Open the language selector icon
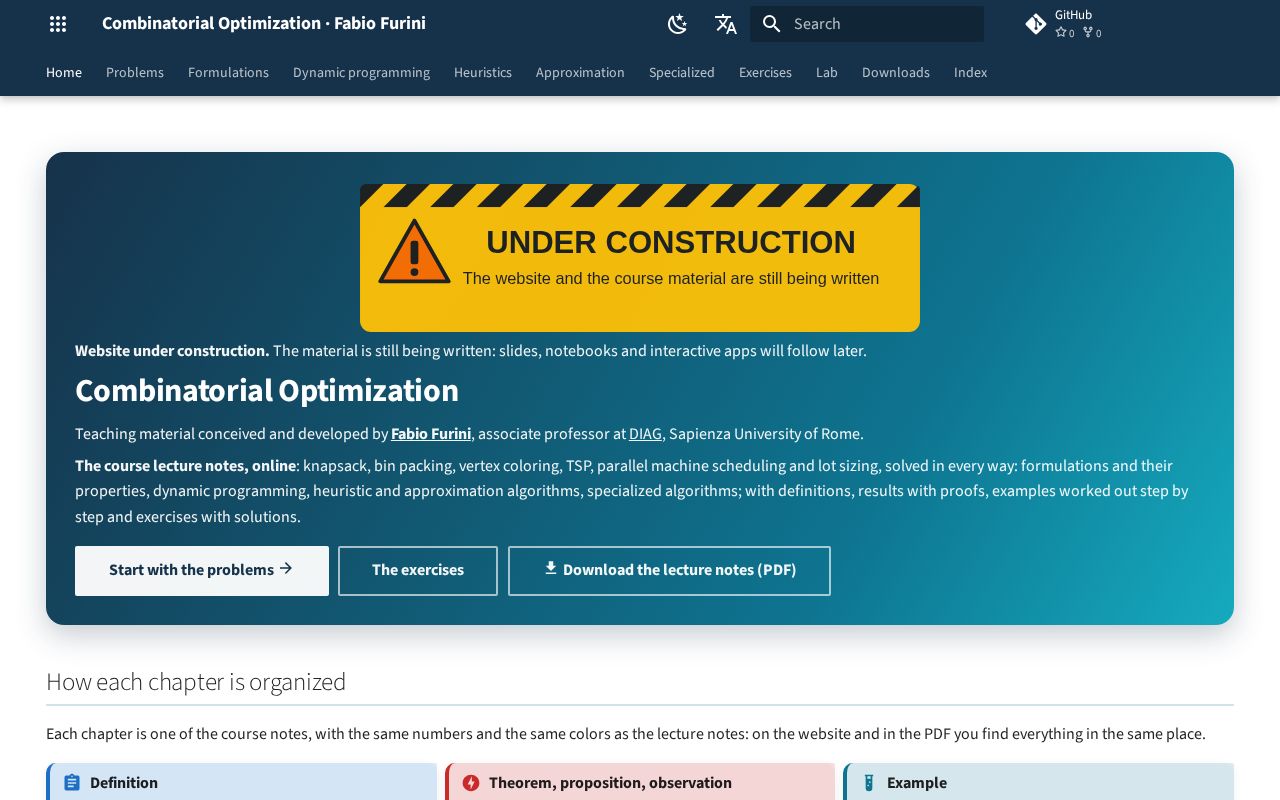Viewport: 1280px width, 800px height. pyautogui.click(x=726, y=24)
